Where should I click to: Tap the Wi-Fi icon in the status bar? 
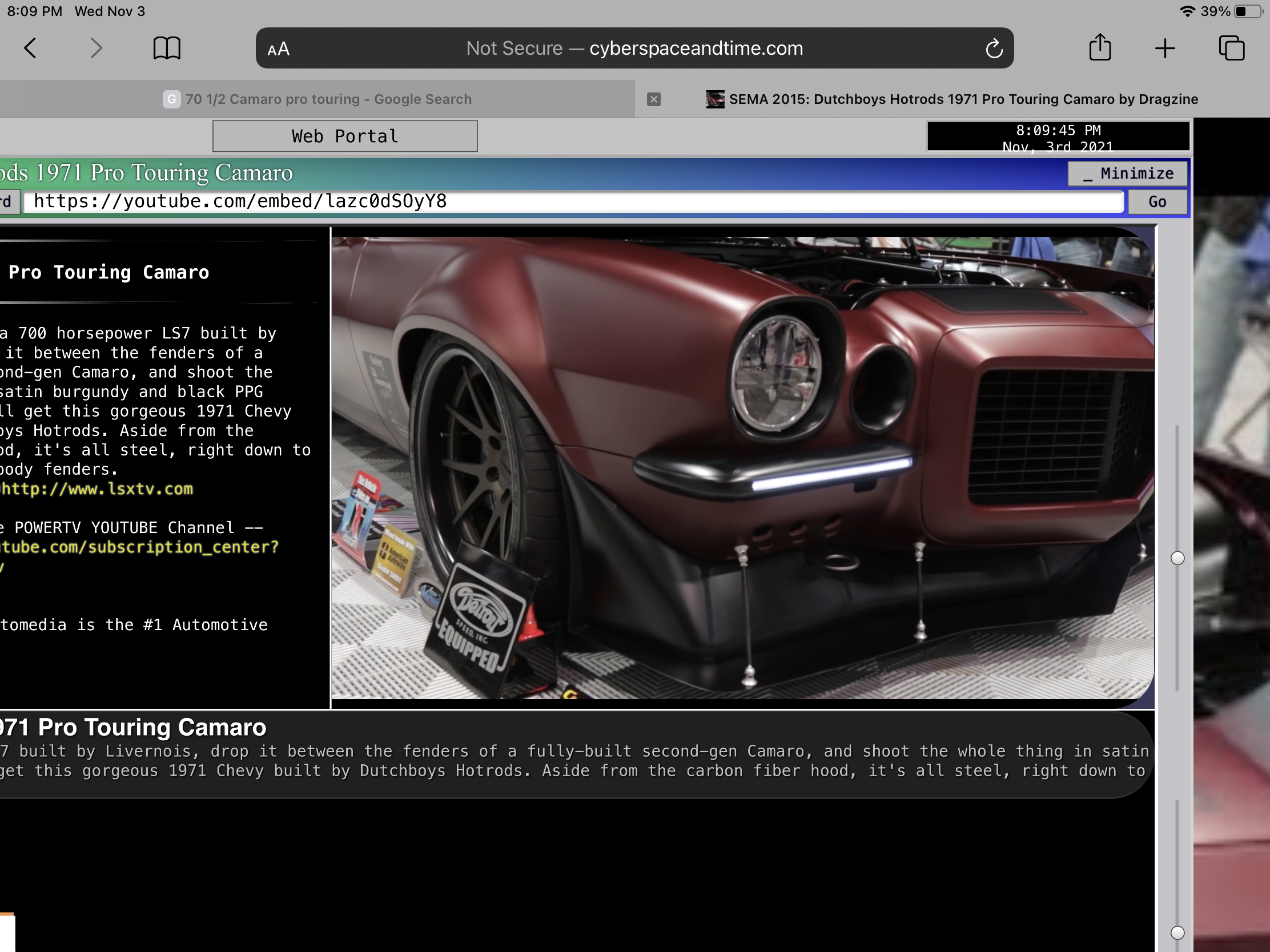tap(1187, 11)
